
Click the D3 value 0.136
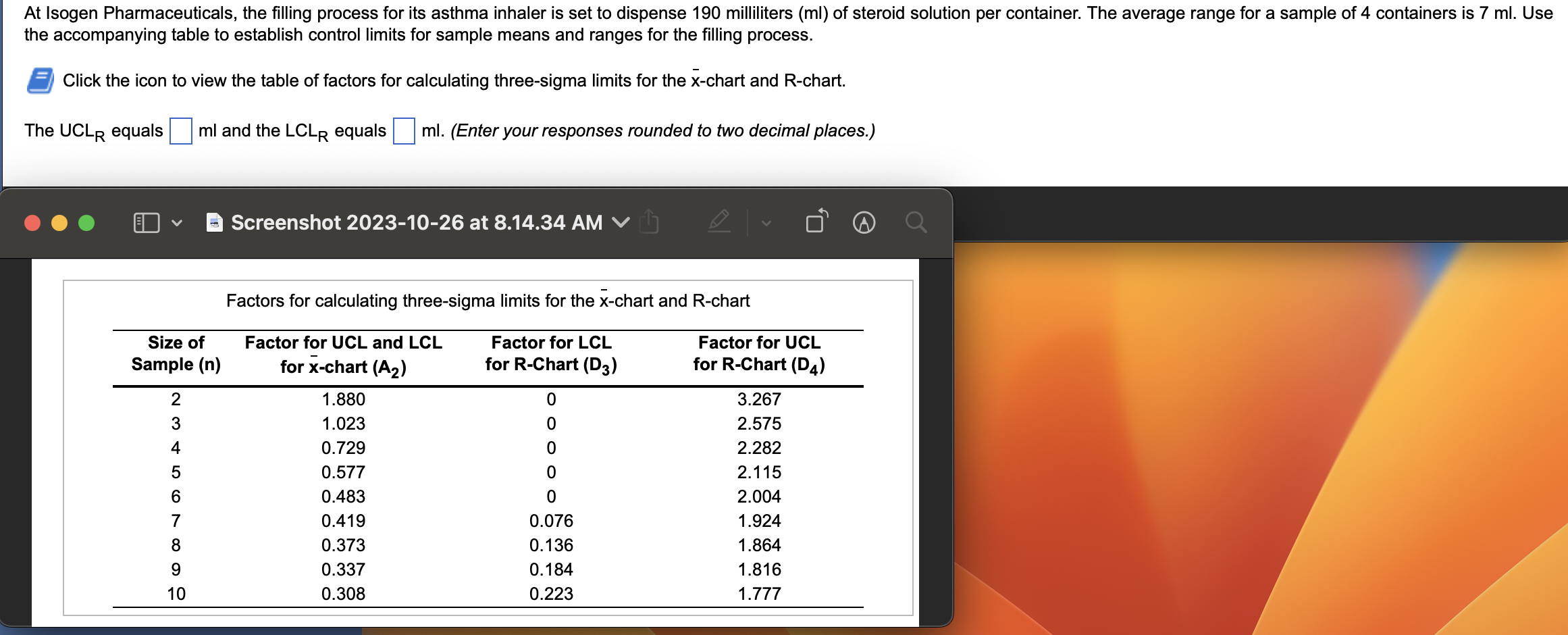click(x=551, y=545)
